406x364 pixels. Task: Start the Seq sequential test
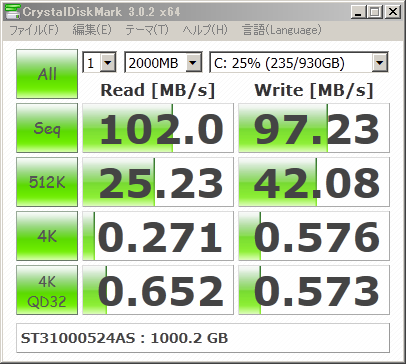pos(47,128)
